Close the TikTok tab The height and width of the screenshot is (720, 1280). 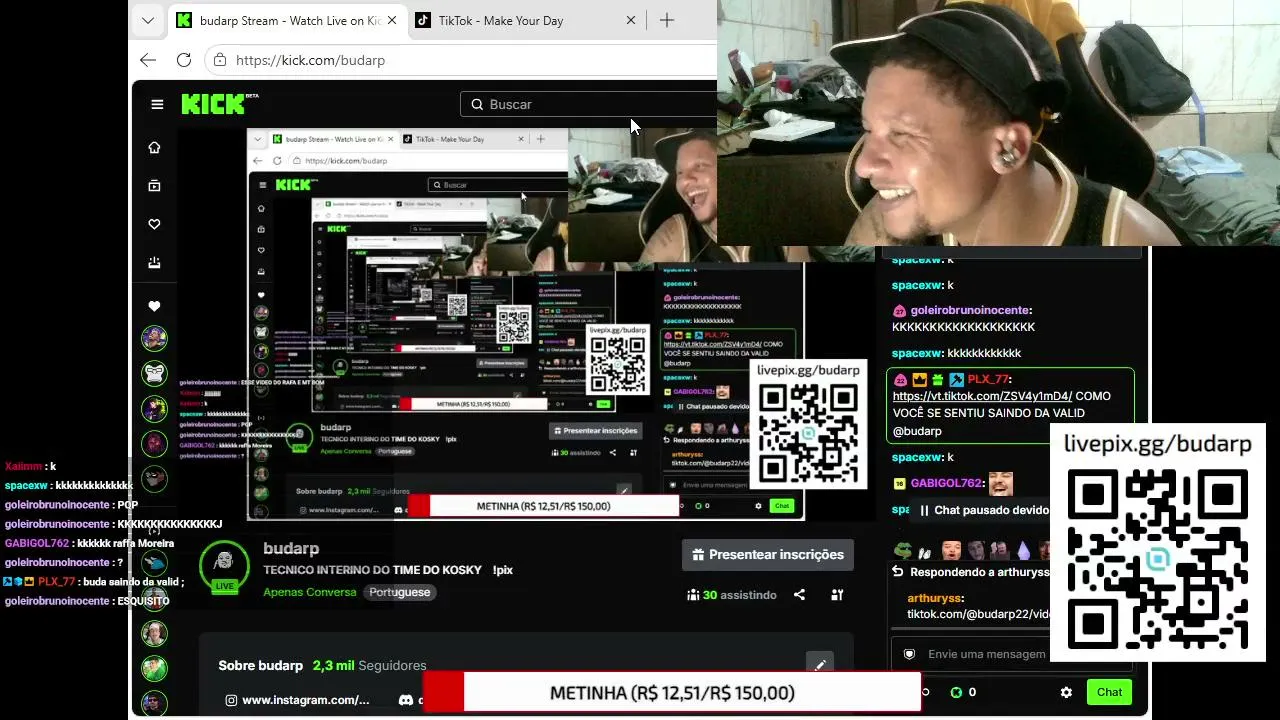pyautogui.click(x=631, y=20)
